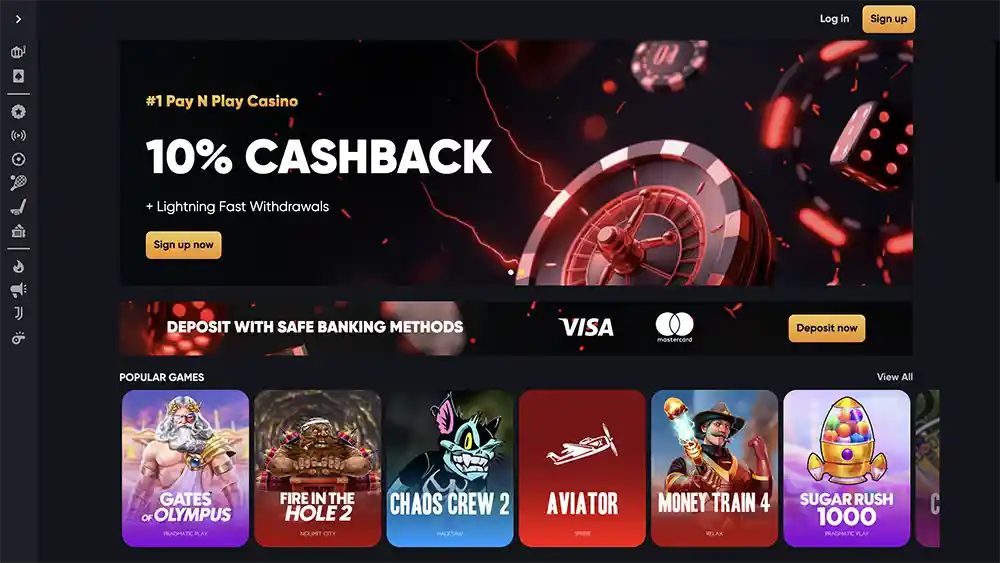Open the slot machine casino icon
Viewport: 1000px width, 563px height.
pyautogui.click(x=18, y=52)
